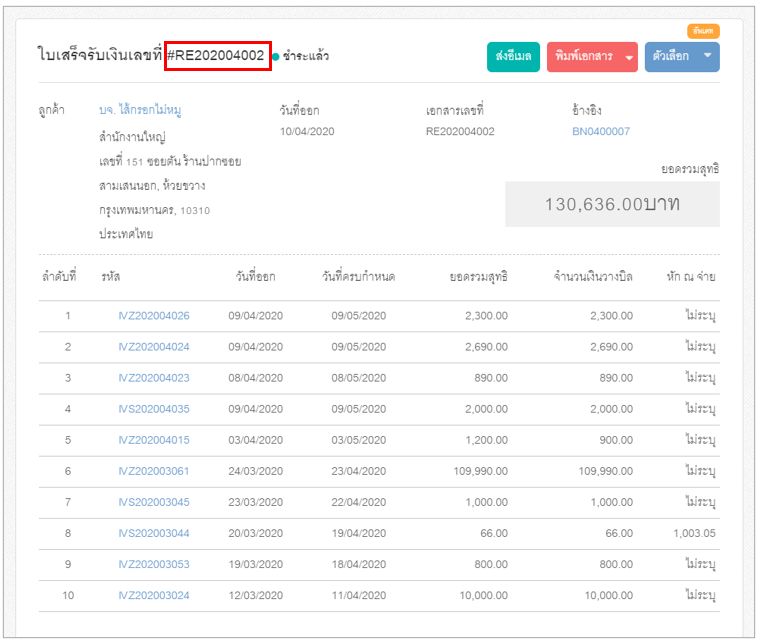Screen dimensions: 763x644
Task: Open invoice IVS202003045
Action: click(154, 502)
